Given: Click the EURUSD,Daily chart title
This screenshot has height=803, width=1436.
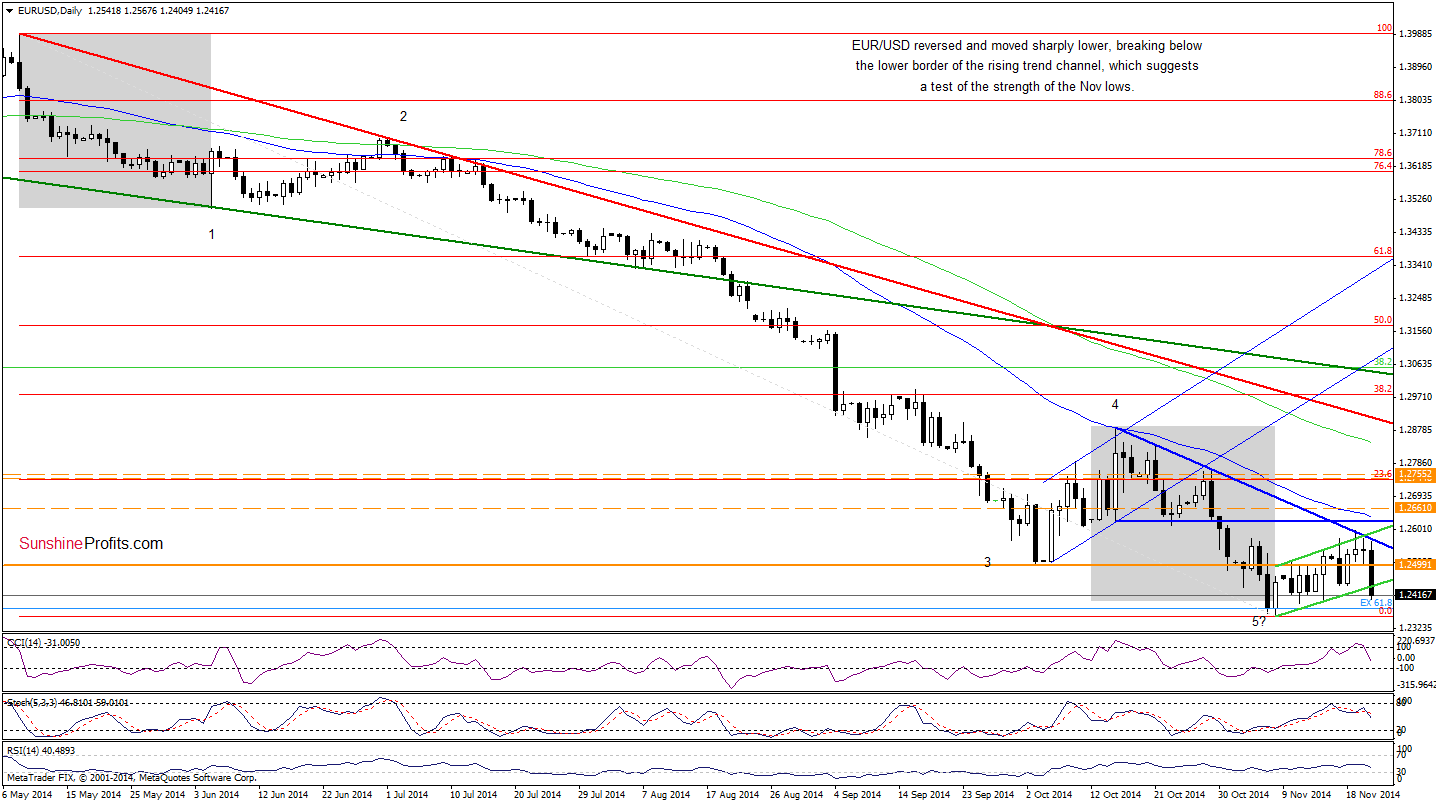Looking at the screenshot, I should click(52, 9).
